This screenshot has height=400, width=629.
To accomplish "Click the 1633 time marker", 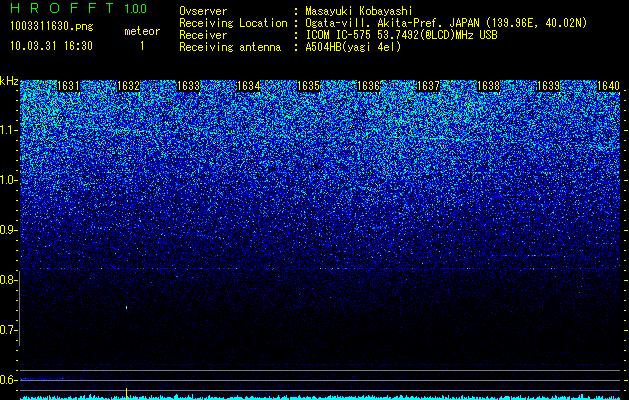I will pyautogui.click(x=188, y=86).
